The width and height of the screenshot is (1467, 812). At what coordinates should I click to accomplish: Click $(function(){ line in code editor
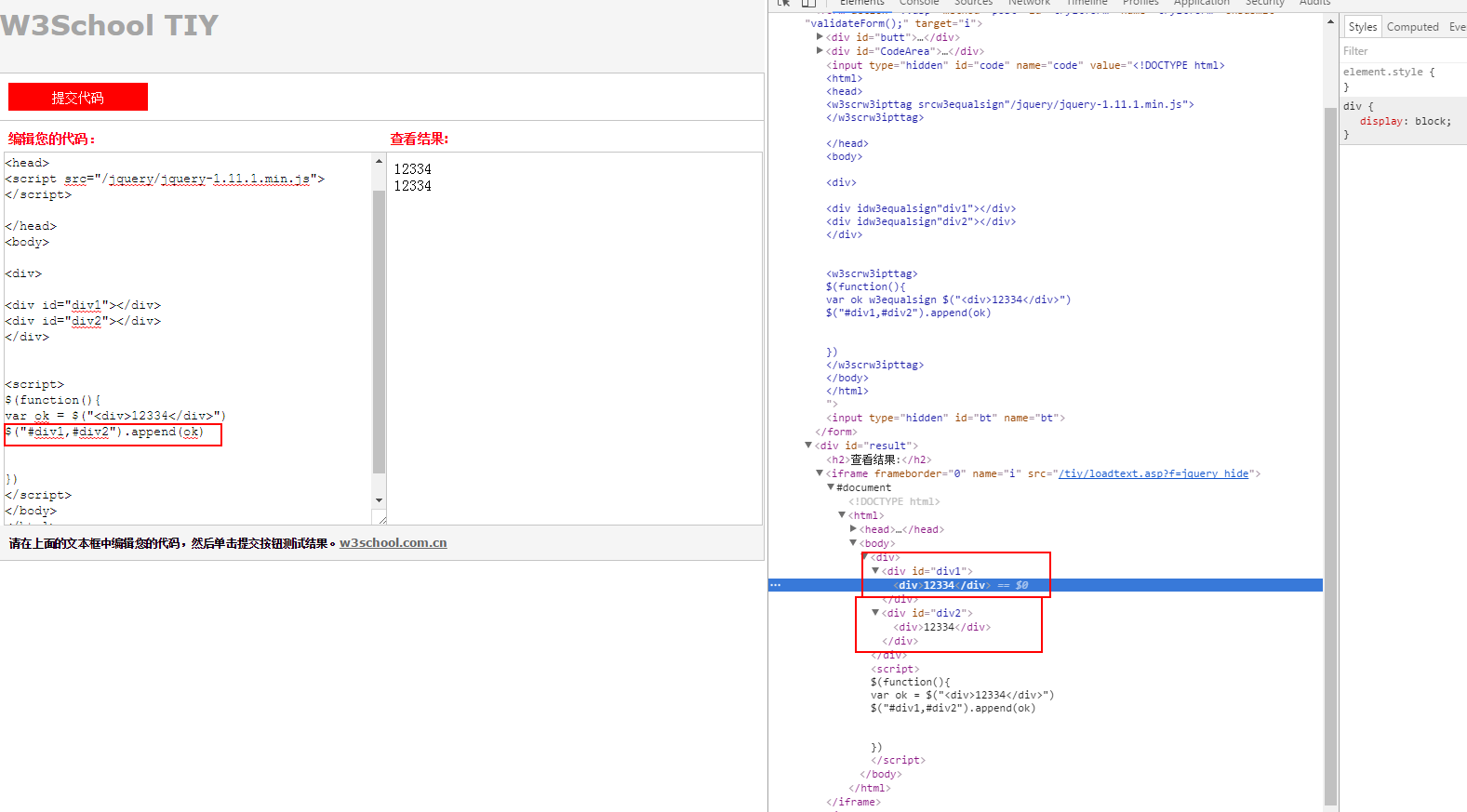(x=52, y=400)
